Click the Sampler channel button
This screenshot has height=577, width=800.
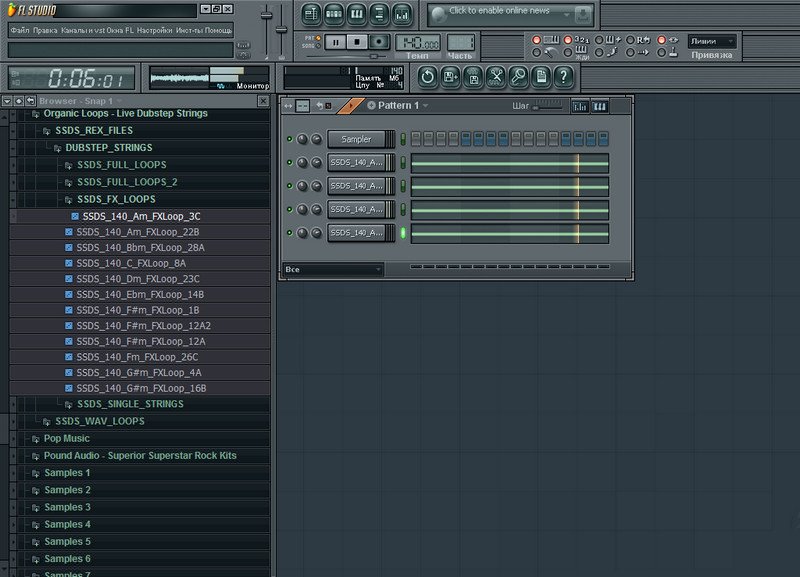(x=356, y=139)
